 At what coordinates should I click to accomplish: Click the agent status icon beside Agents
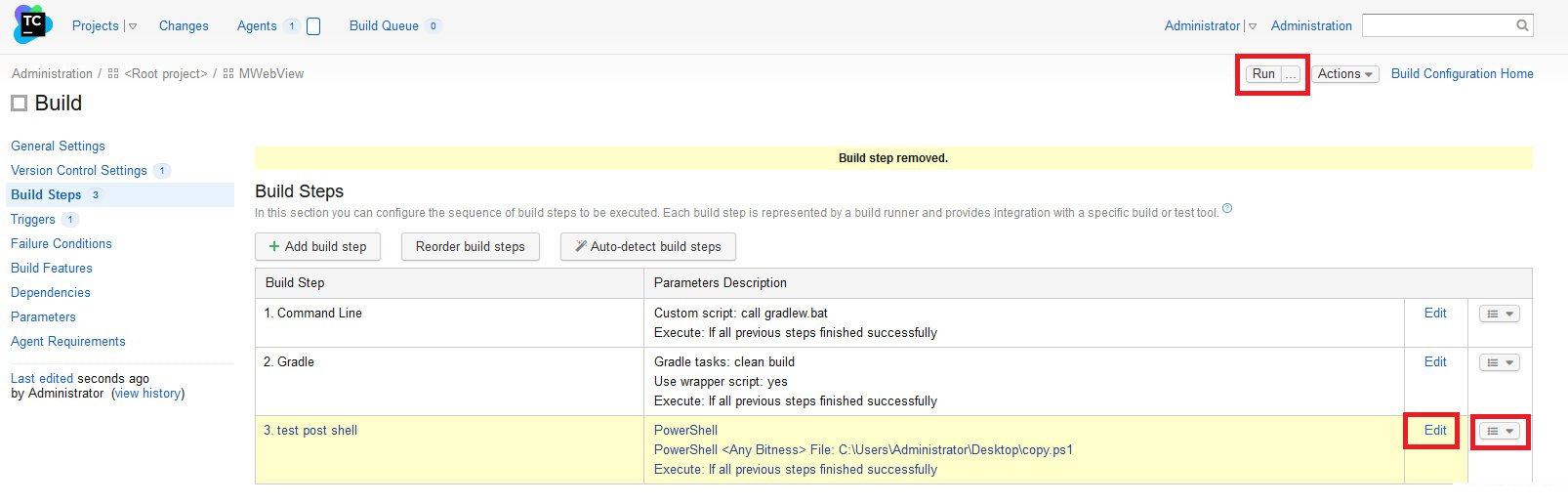313,26
